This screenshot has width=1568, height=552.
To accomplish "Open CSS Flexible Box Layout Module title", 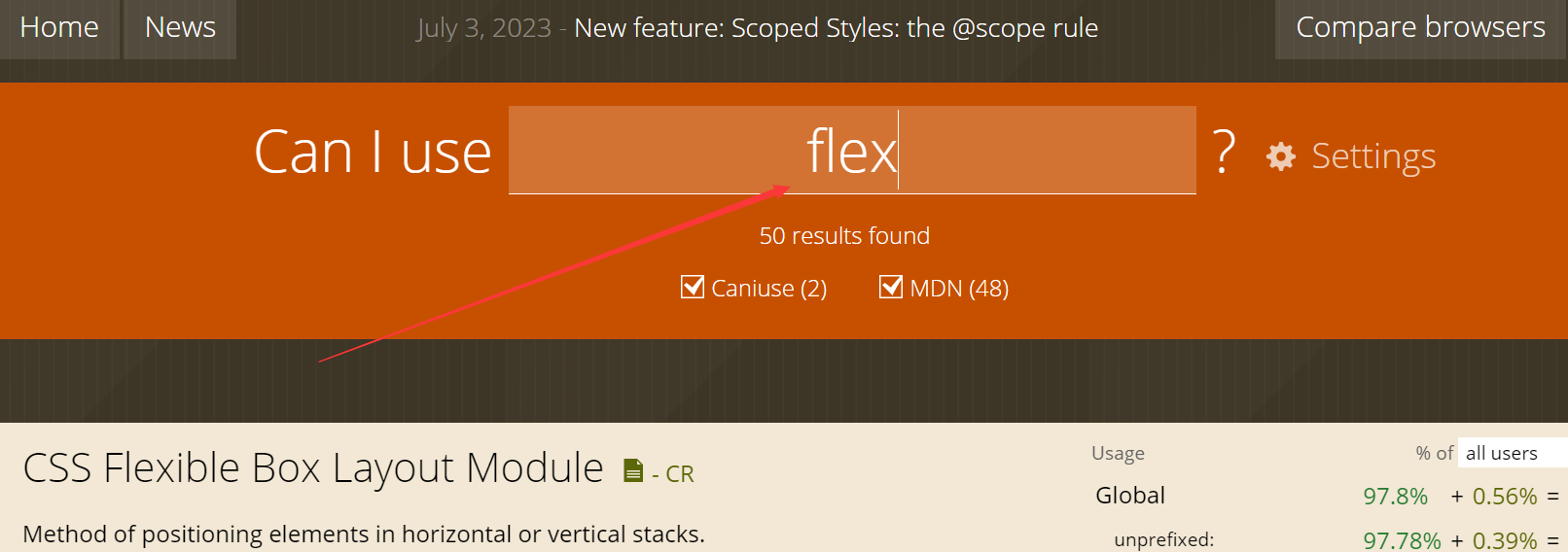I will point(313,468).
